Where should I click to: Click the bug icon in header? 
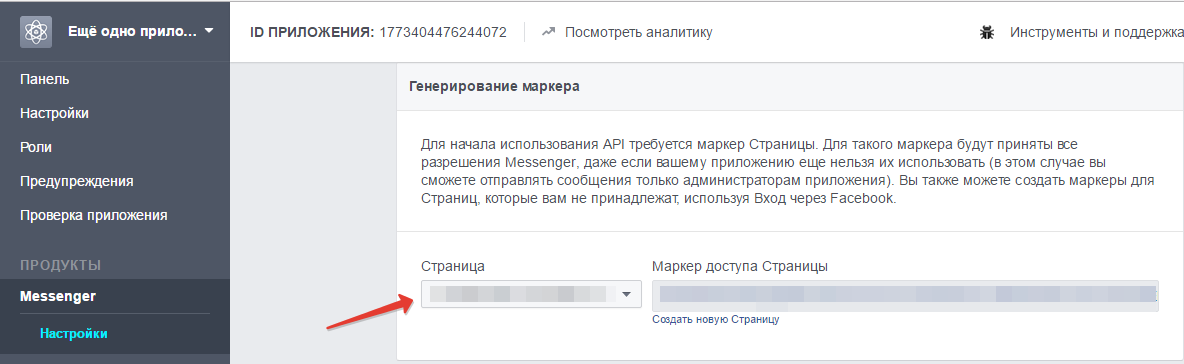click(x=986, y=32)
